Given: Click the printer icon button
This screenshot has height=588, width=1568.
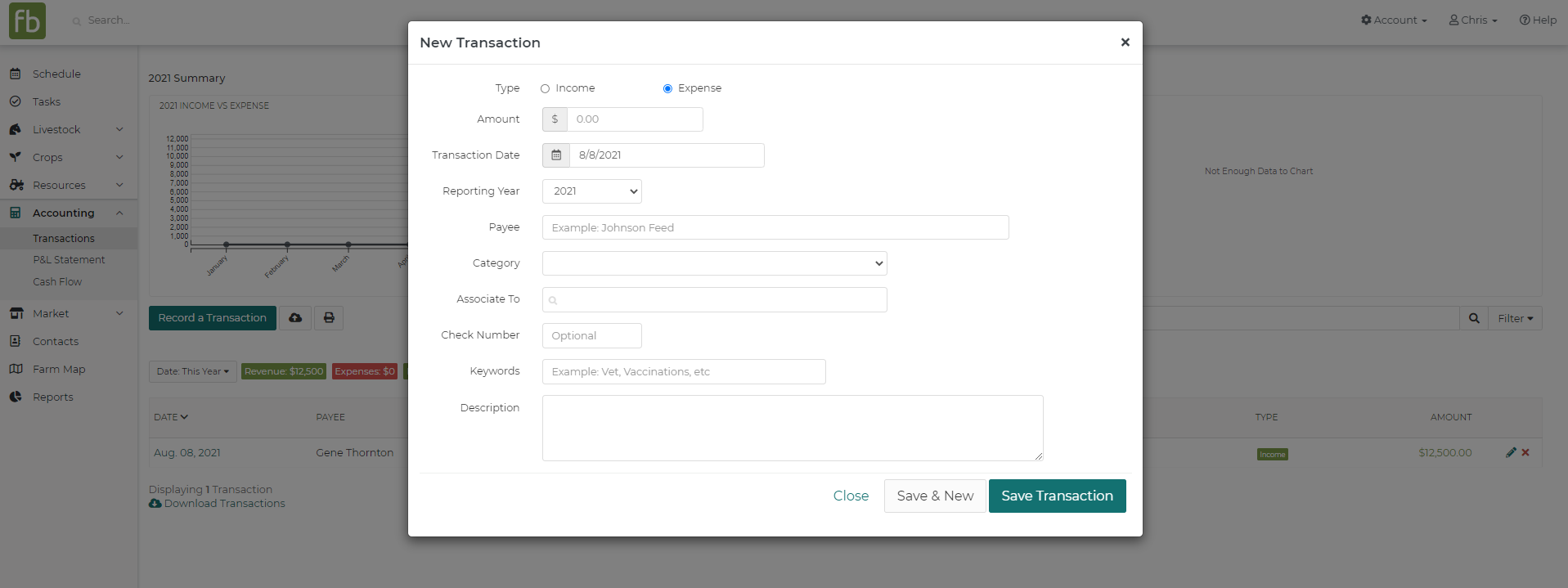Looking at the screenshot, I should pyautogui.click(x=329, y=318).
